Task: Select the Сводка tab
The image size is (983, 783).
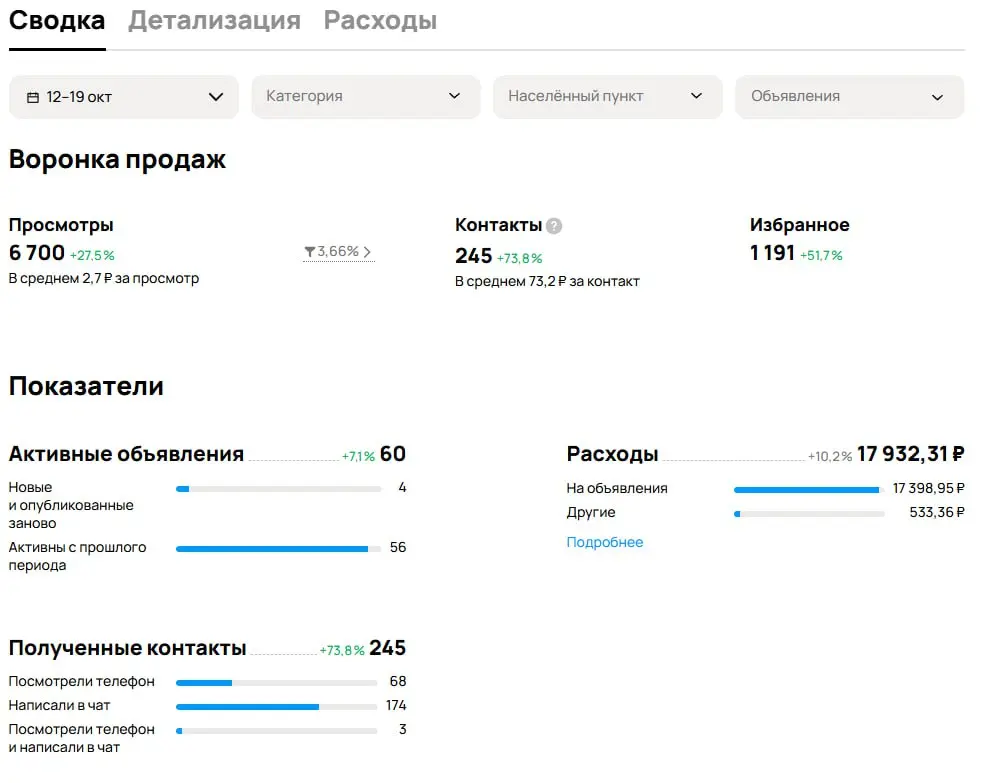Action: click(x=56, y=20)
